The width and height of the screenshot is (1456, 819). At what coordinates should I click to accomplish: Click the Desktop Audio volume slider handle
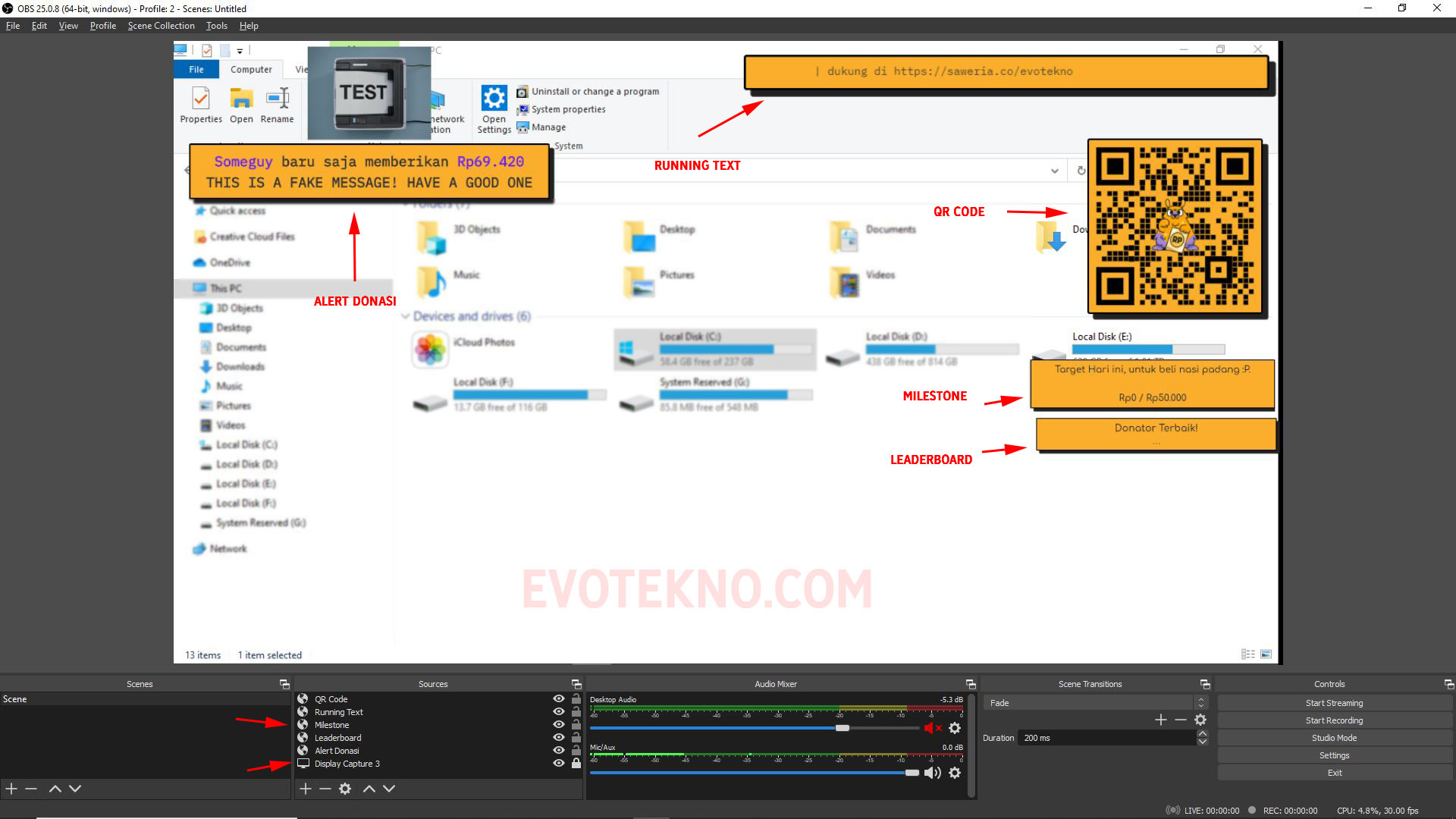(843, 728)
